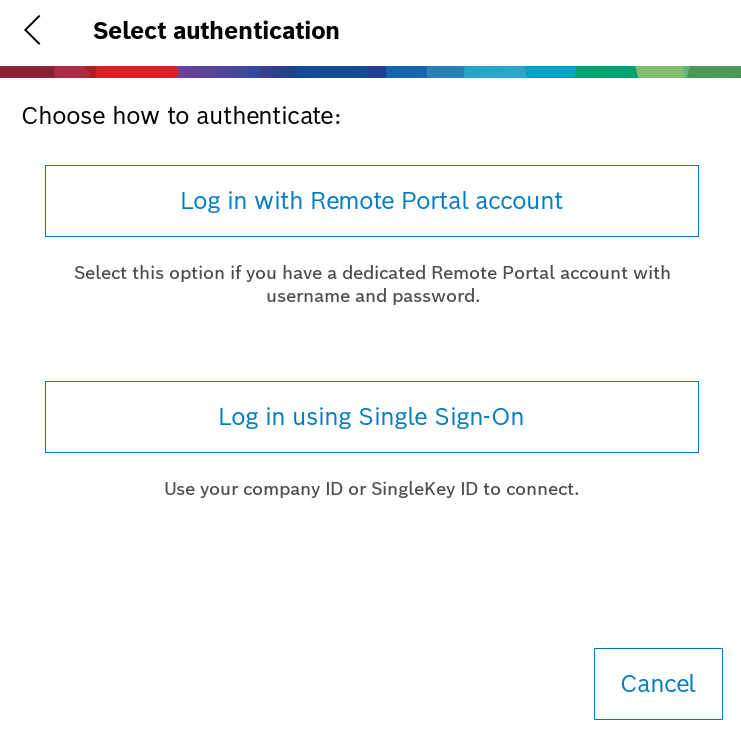Click the SingleKey ID description text
Screen dimensions: 741x737
(371, 489)
